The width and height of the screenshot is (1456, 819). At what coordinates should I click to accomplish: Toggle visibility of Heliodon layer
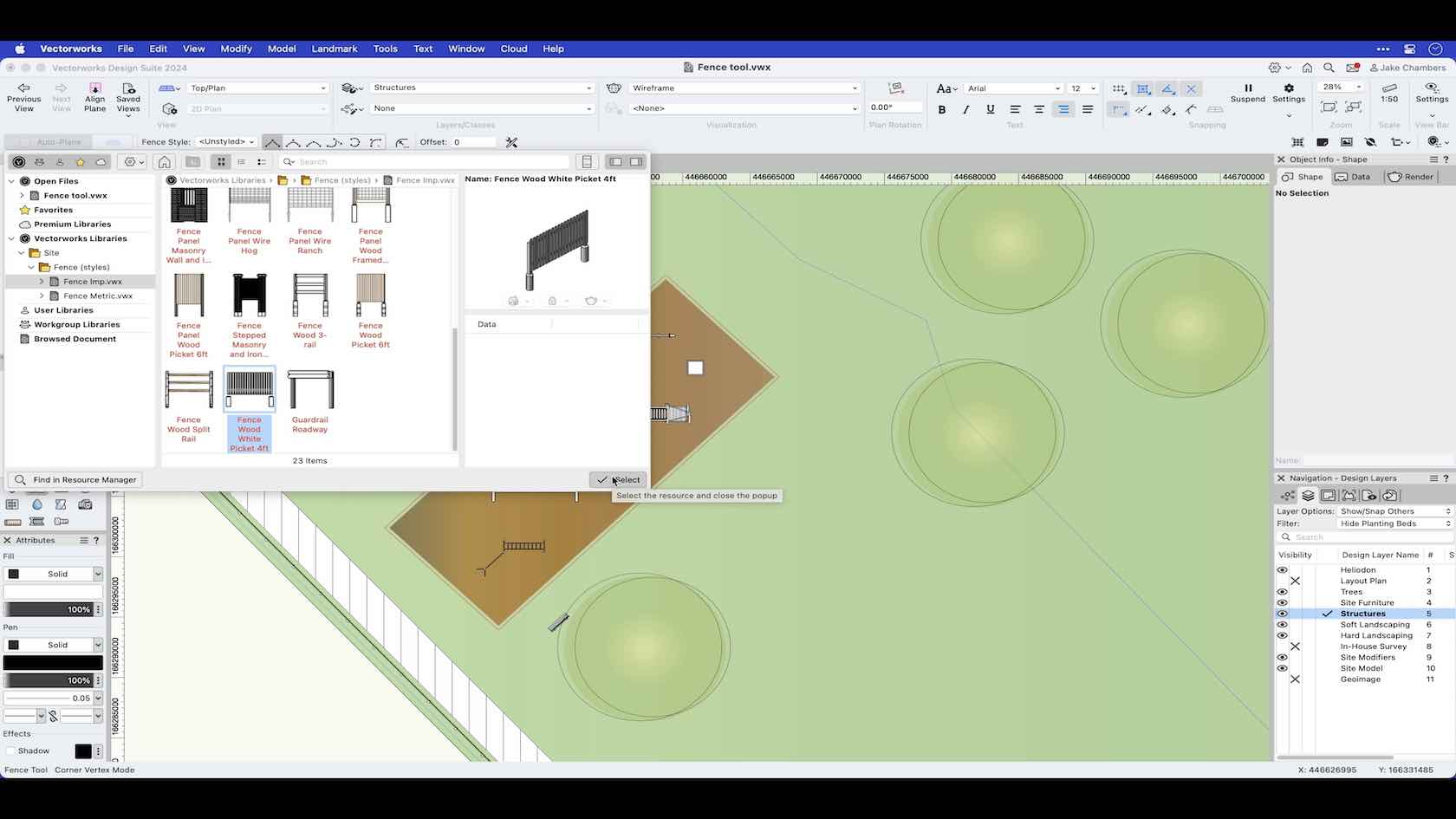[x=1282, y=570]
